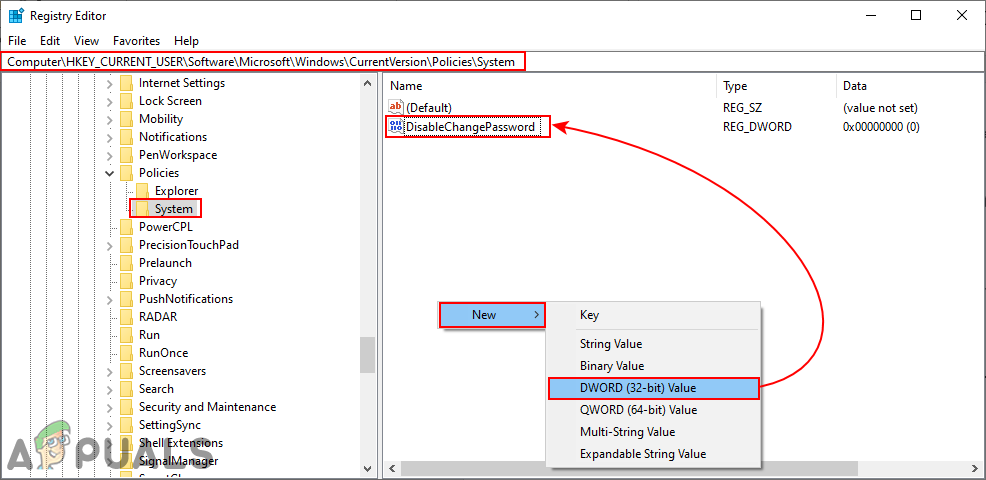This screenshot has width=986, height=480.
Task: Select the DisableChangePassword value name
Action: (470, 127)
